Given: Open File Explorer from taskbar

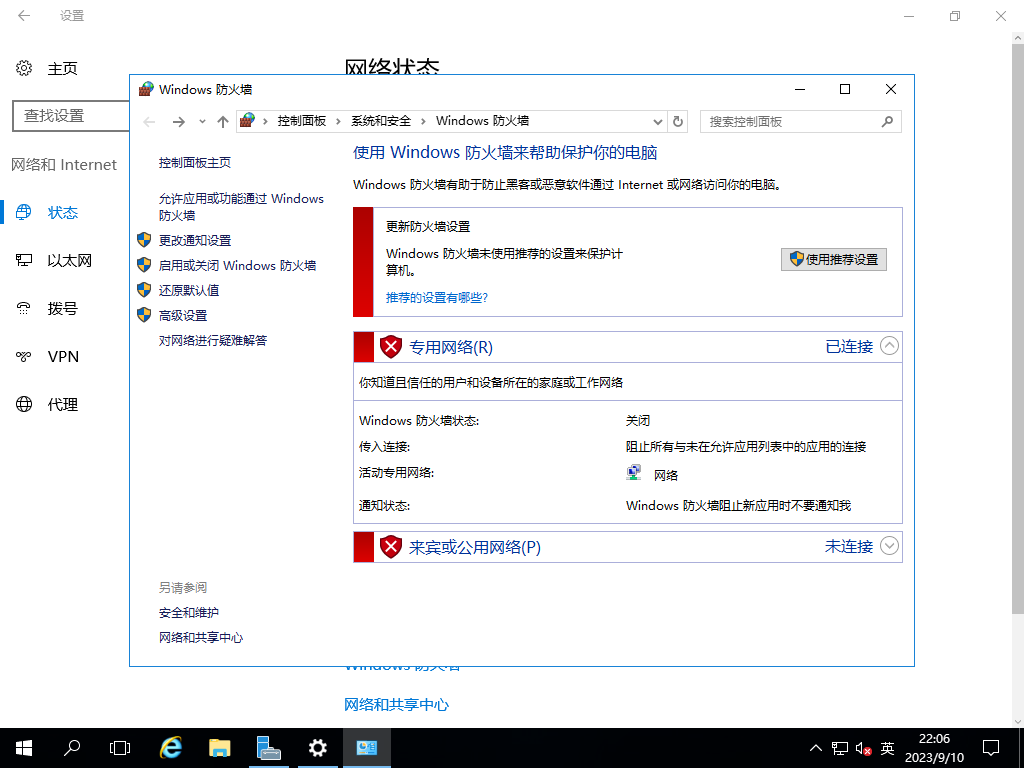Looking at the screenshot, I should 219,748.
